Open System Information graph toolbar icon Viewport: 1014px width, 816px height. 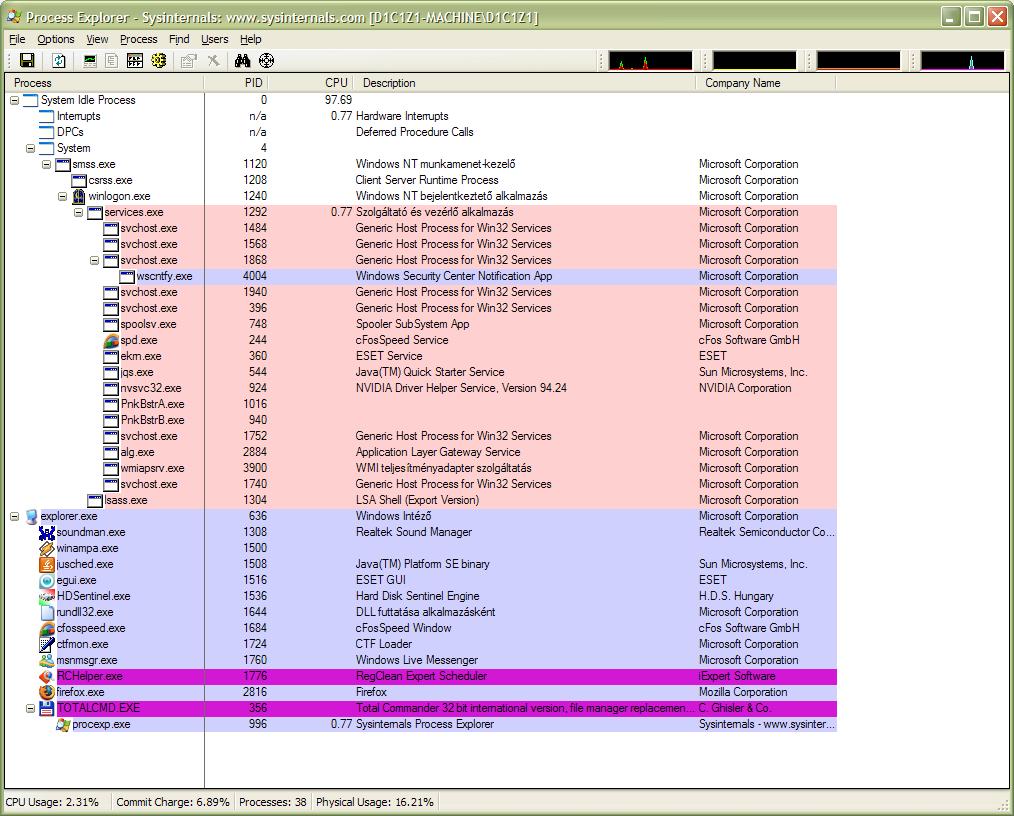(x=90, y=61)
